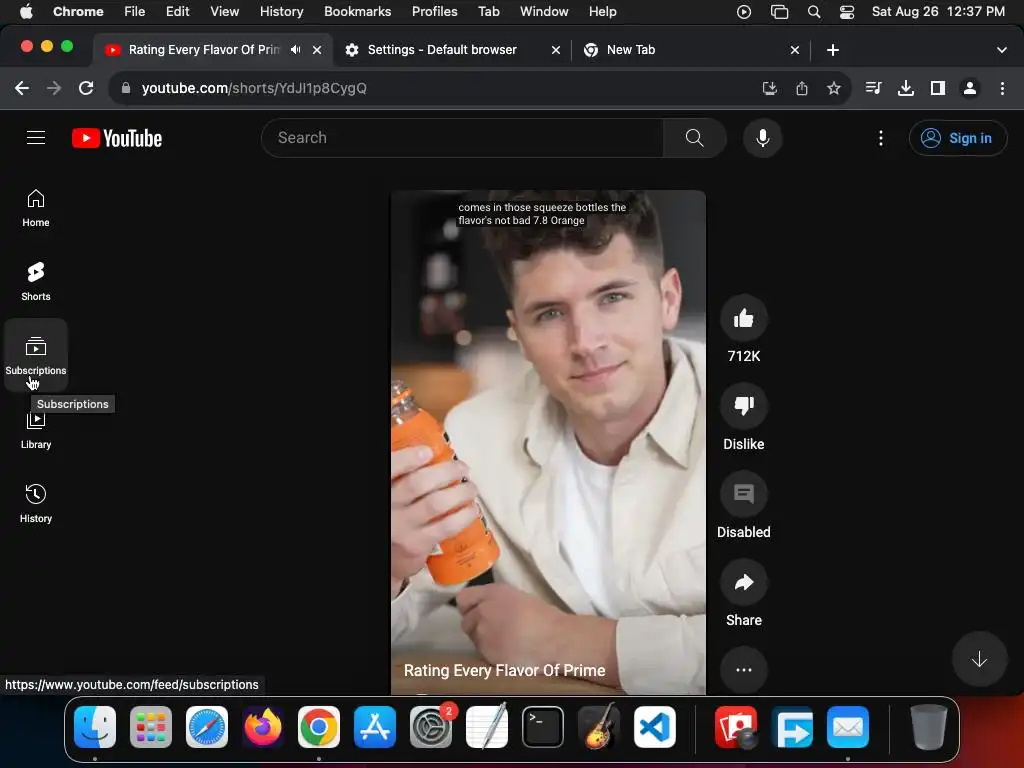Viewport: 1024px width, 768px height.
Task: Open the YouTube hamburger guide menu
Action: pos(36,138)
